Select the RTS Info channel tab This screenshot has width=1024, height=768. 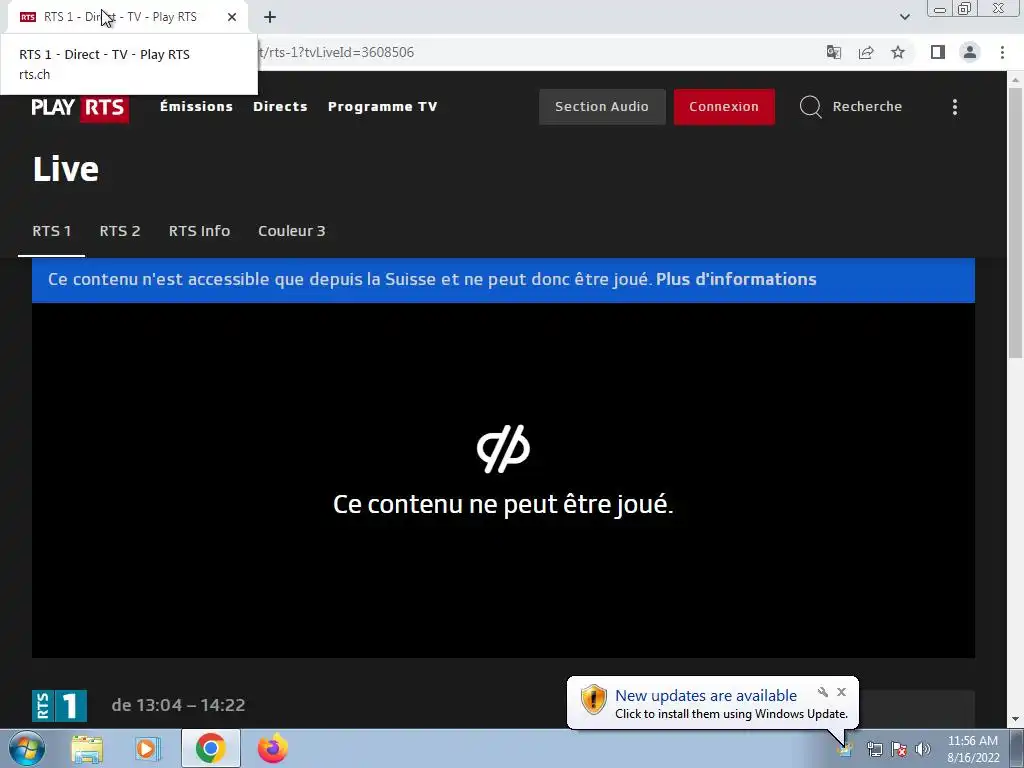coord(199,231)
